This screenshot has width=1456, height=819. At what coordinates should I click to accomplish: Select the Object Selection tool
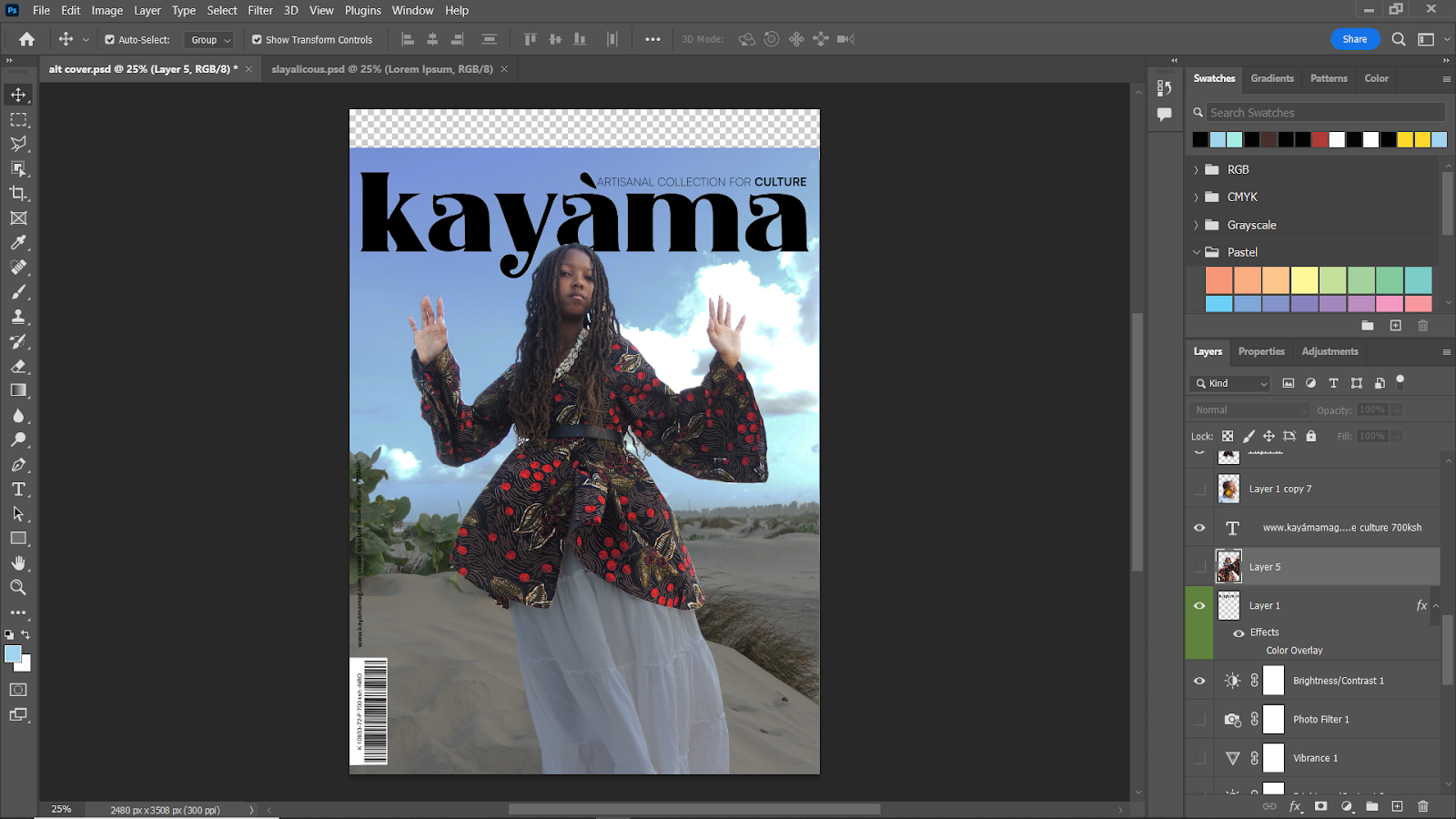(x=18, y=168)
